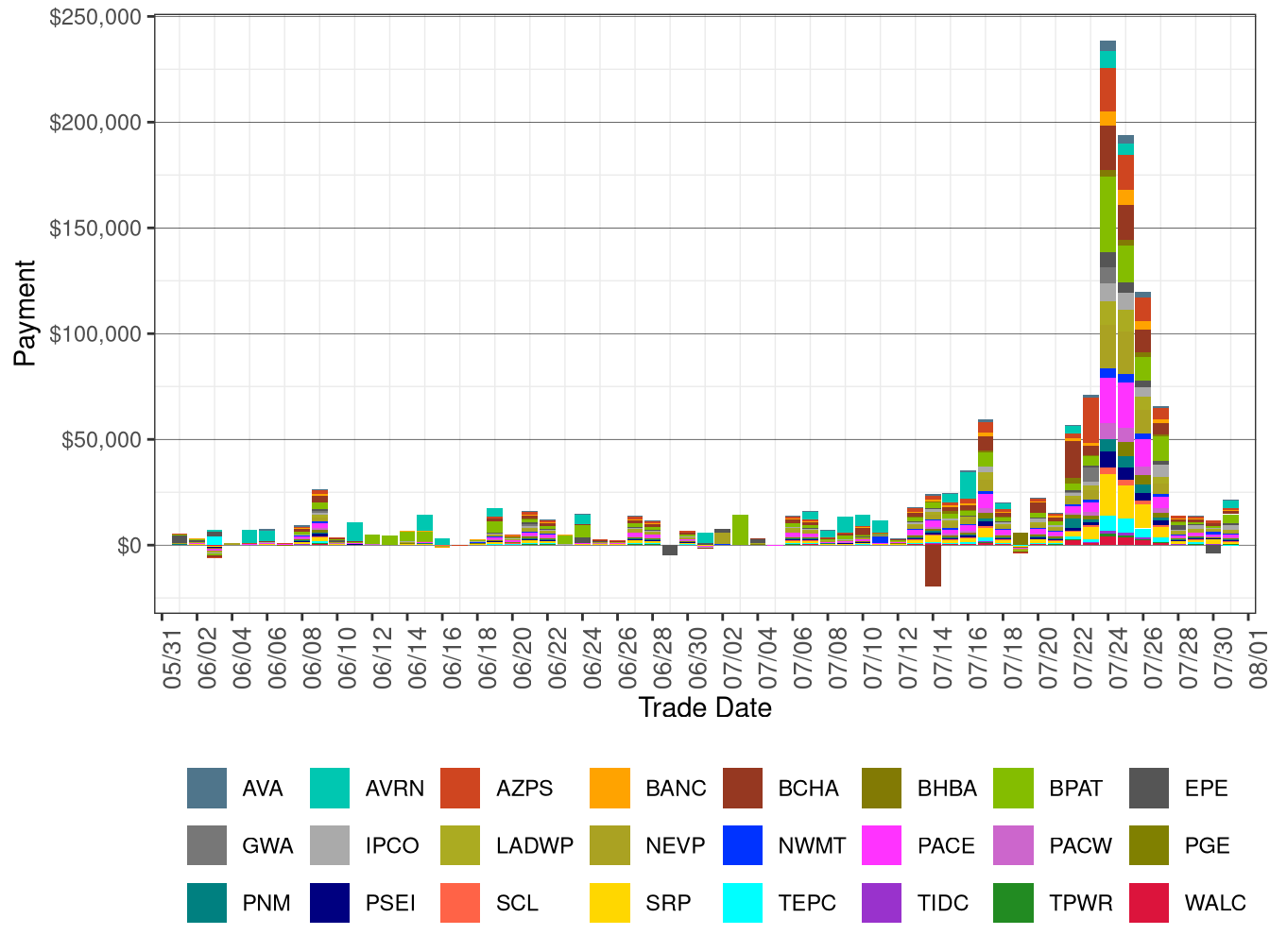Click the TIDC purple legend swatch
Viewport: 1270px width, 952px height.
[882, 902]
